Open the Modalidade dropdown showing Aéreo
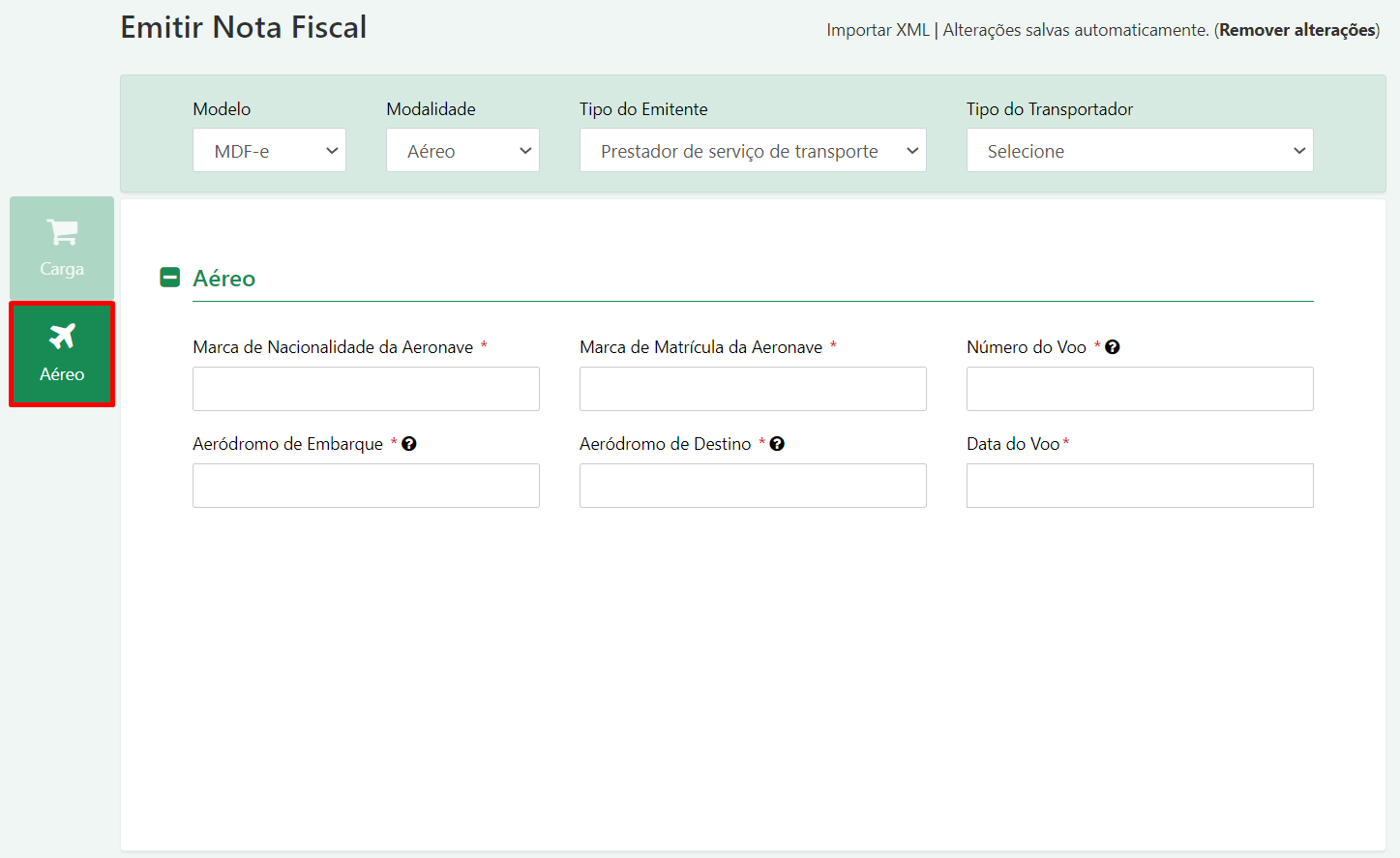 tap(462, 150)
